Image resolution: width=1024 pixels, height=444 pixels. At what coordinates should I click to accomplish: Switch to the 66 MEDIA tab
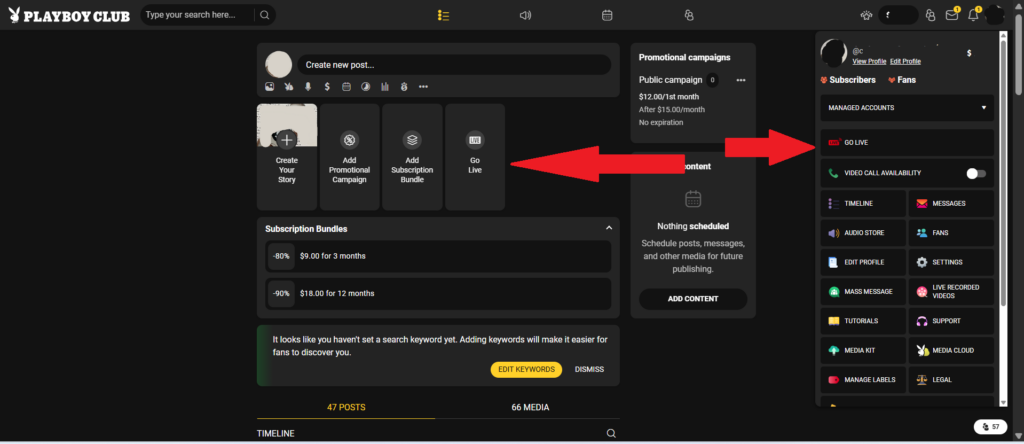click(530, 407)
